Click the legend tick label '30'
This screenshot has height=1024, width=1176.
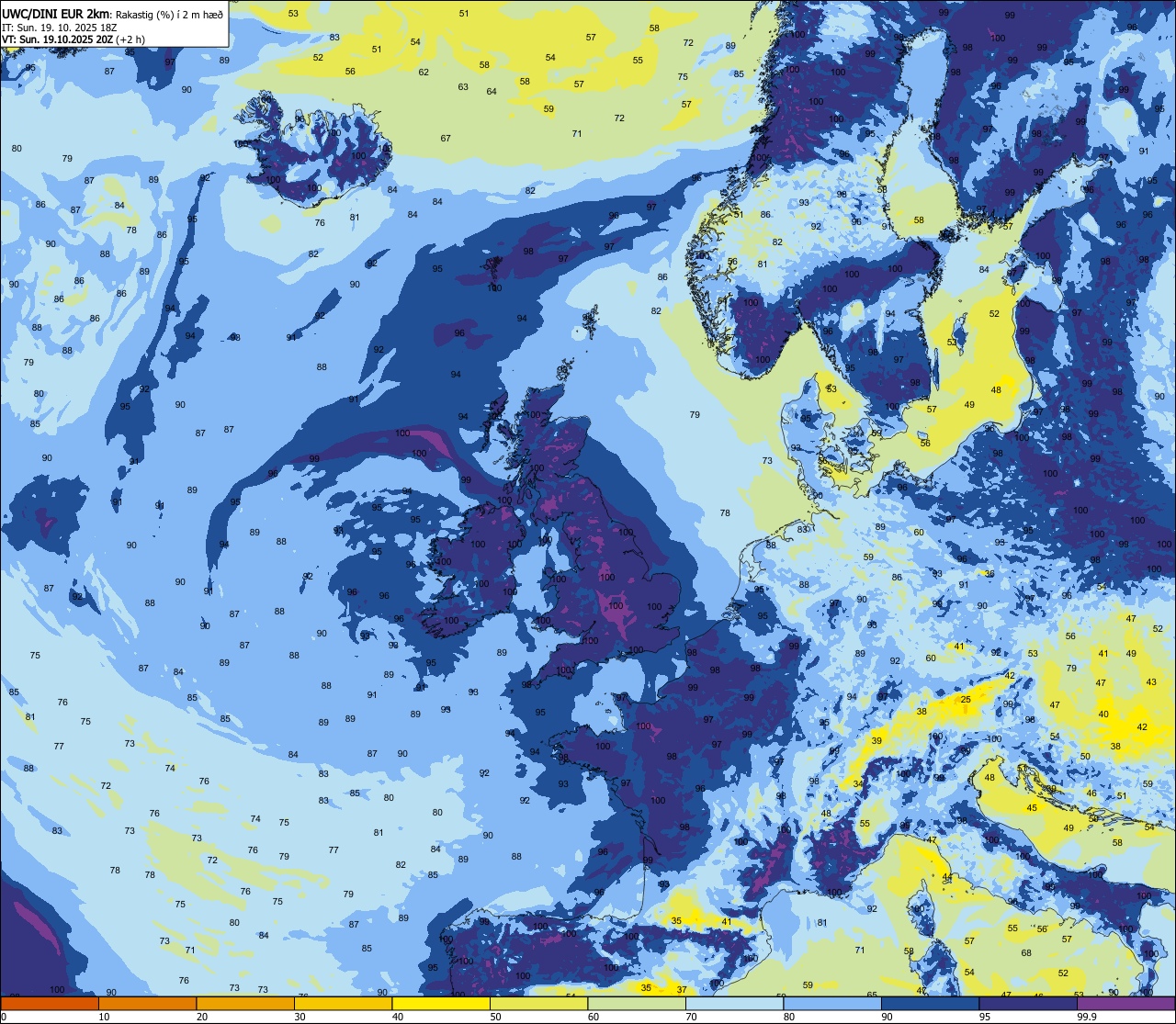tap(300, 1017)
